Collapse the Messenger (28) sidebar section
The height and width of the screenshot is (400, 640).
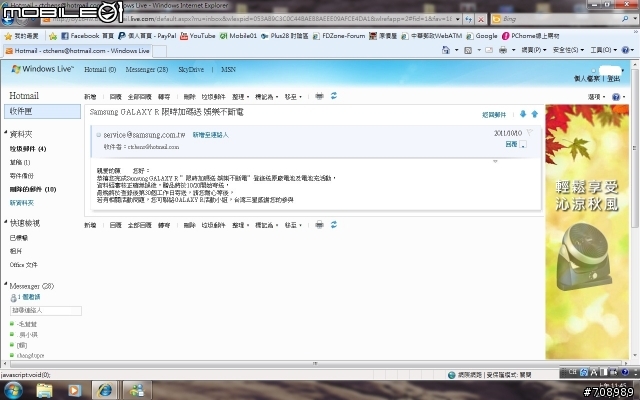coord(6,284)
